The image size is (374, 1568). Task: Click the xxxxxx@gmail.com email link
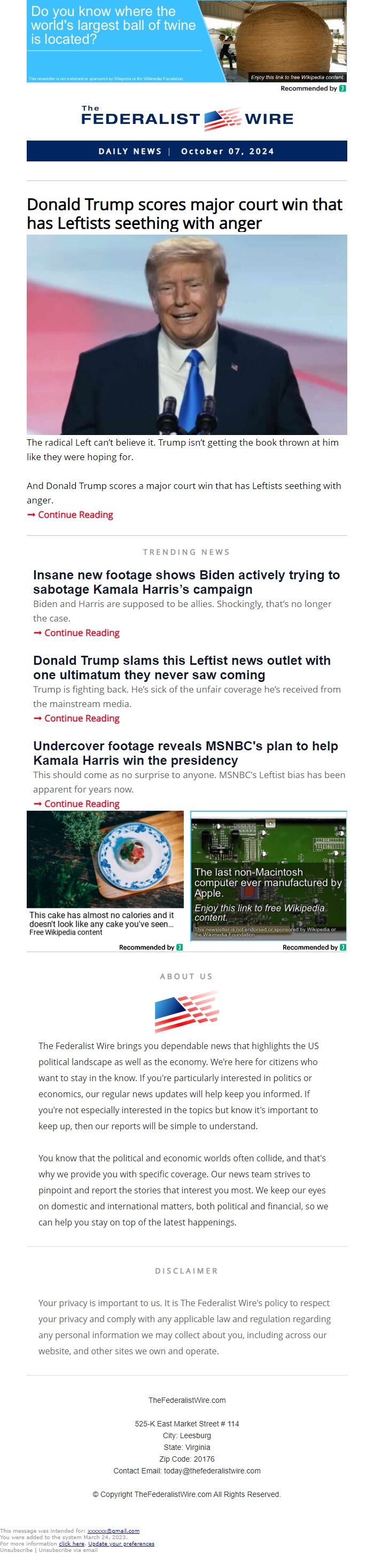[x=113, y=1531]
